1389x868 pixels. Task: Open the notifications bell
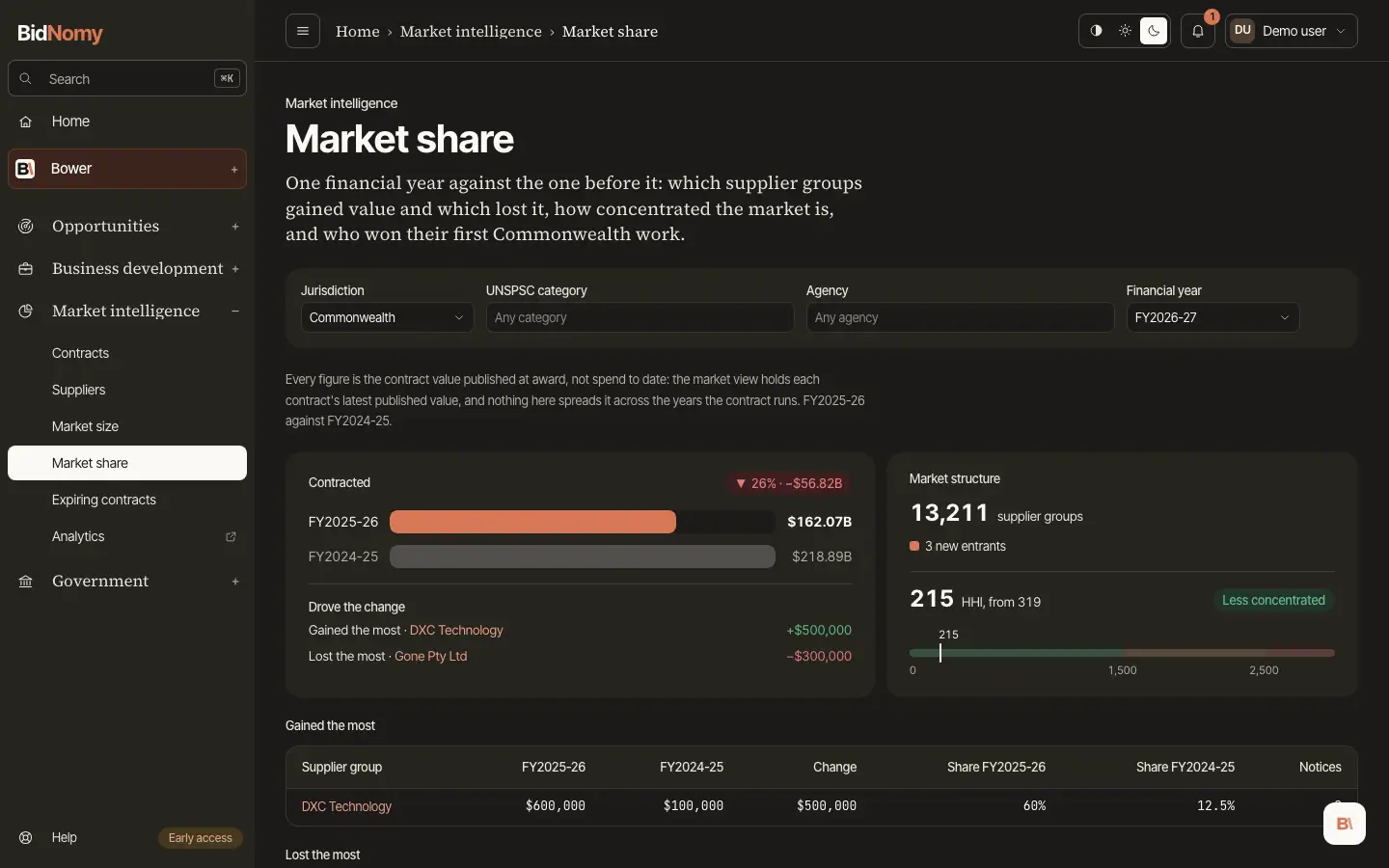[x=1198, y=31]
